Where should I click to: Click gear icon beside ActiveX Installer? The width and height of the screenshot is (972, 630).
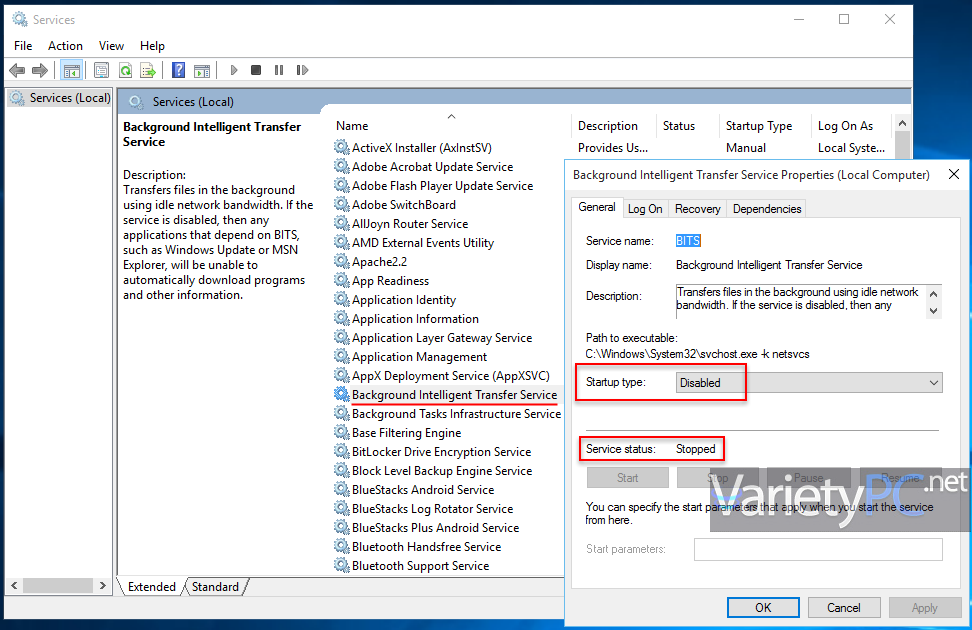click(341, 147)
